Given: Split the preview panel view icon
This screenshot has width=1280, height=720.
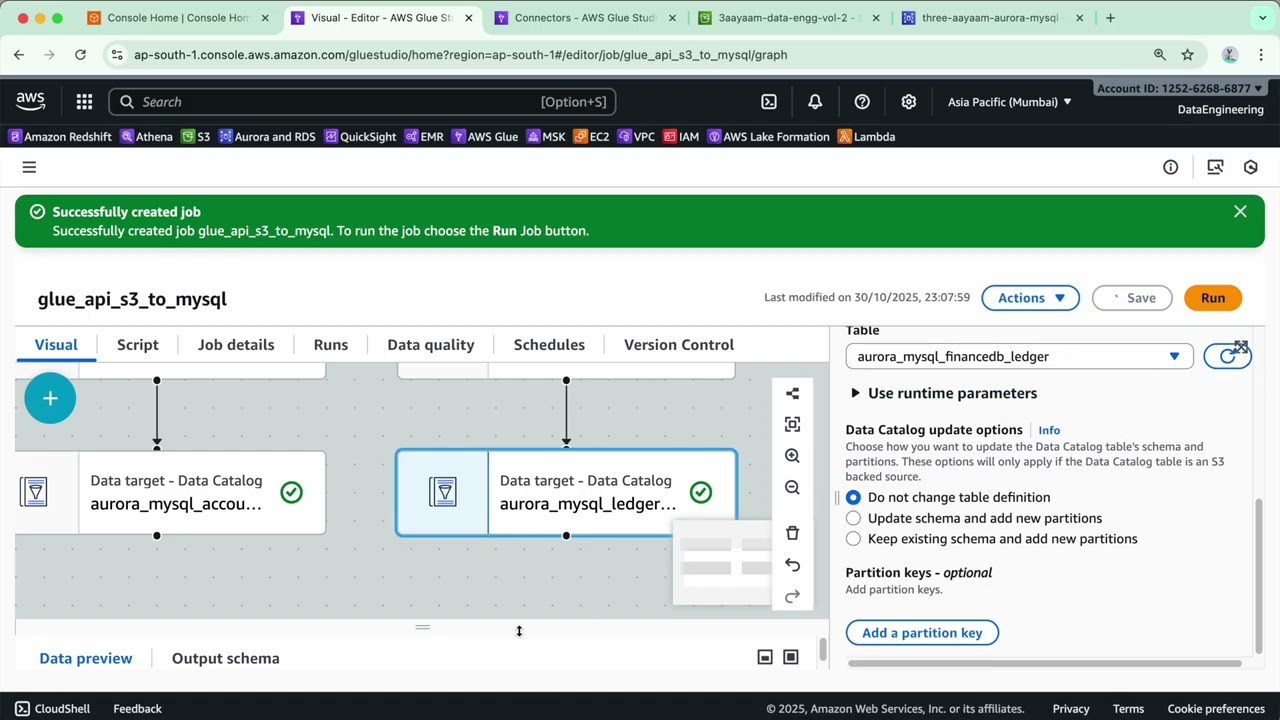Looking at the screenshot, I should tap(765, 657).
